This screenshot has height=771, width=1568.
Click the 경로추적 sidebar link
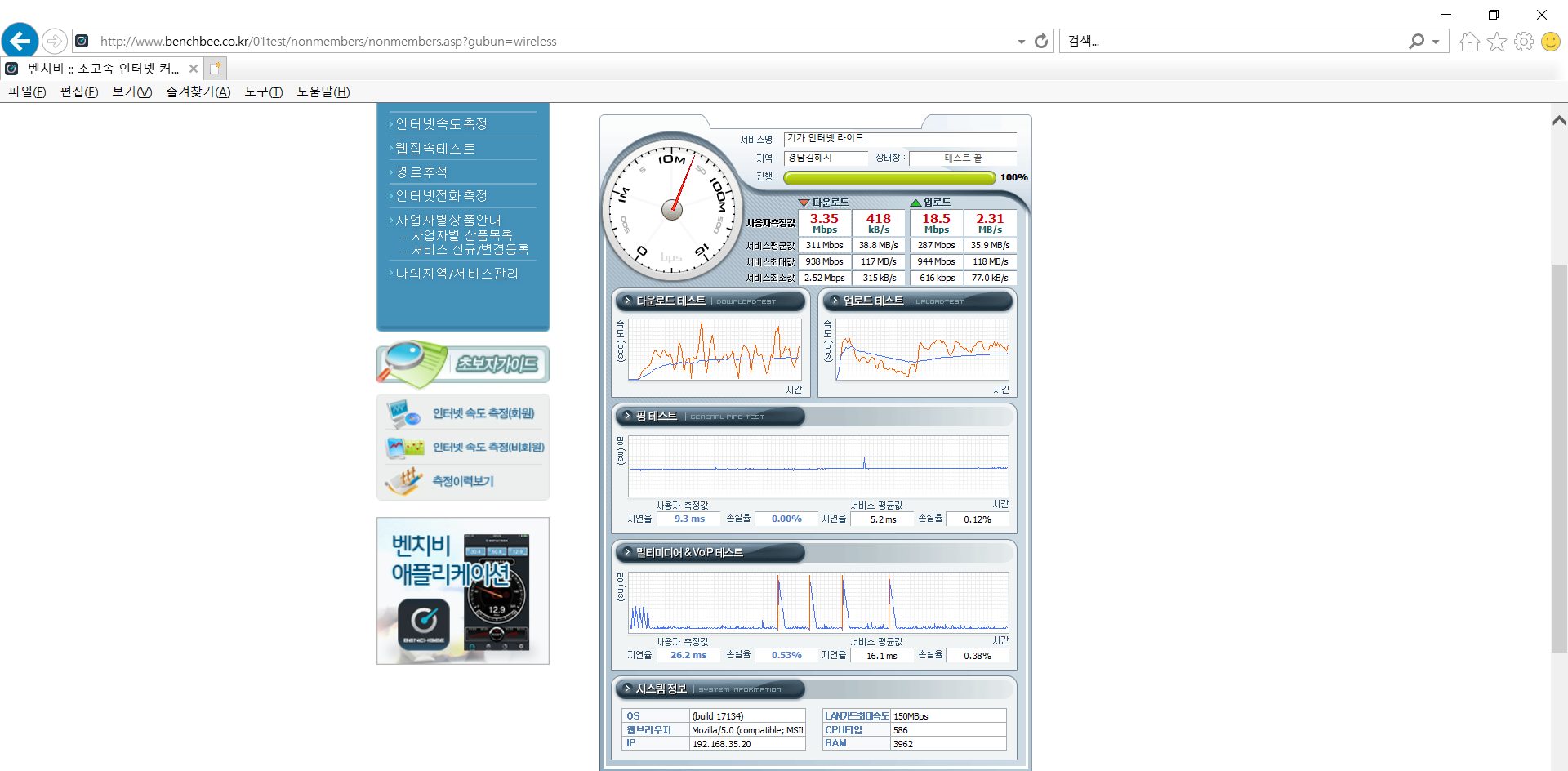coord(421,172)
